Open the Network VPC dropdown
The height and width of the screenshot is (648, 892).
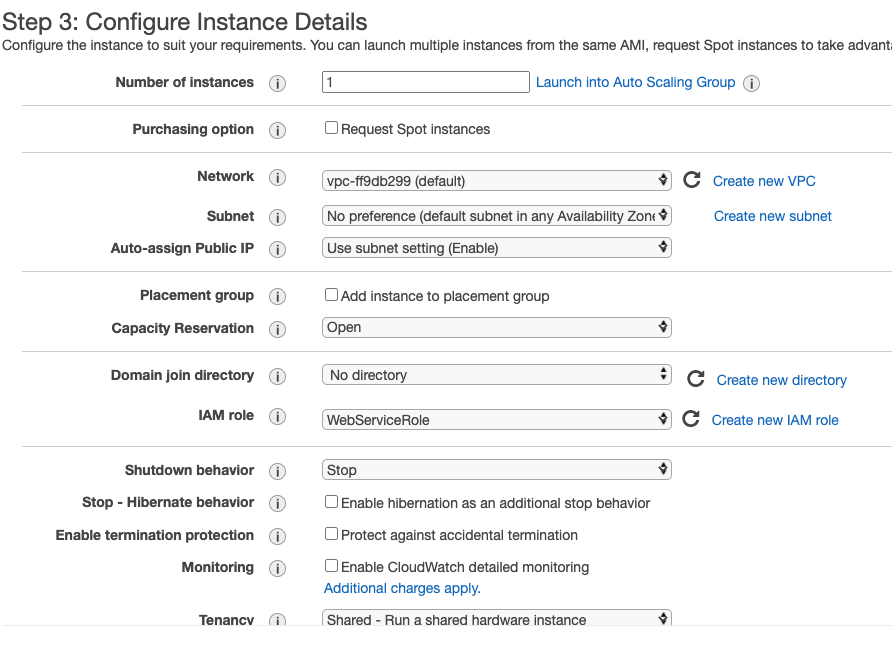pos(497,181)
